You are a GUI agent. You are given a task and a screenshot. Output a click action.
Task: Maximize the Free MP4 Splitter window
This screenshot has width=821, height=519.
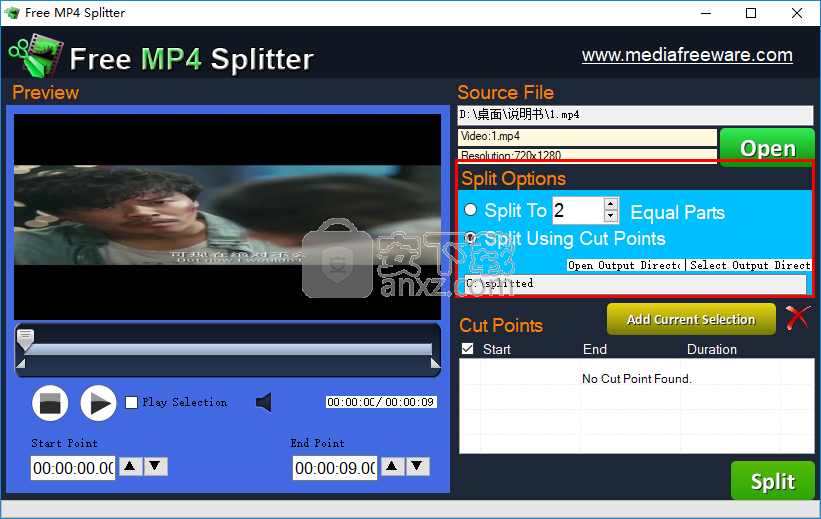751,13
